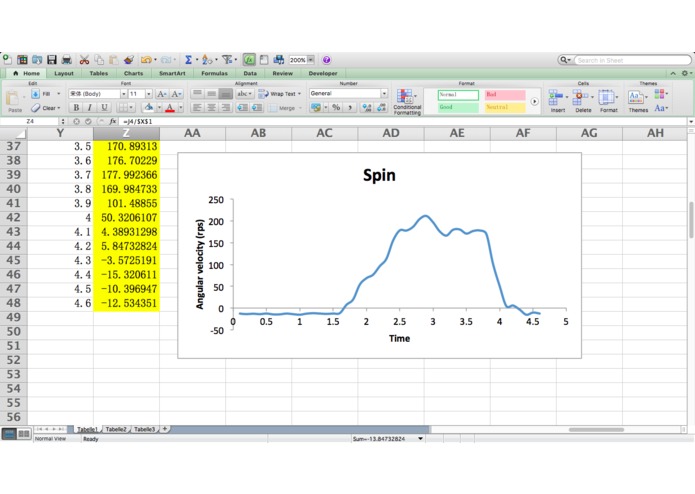The width and height of the screenshot is (695, 494).
Task: Toggle bottom vertical alignment
Action: point(226,93)
